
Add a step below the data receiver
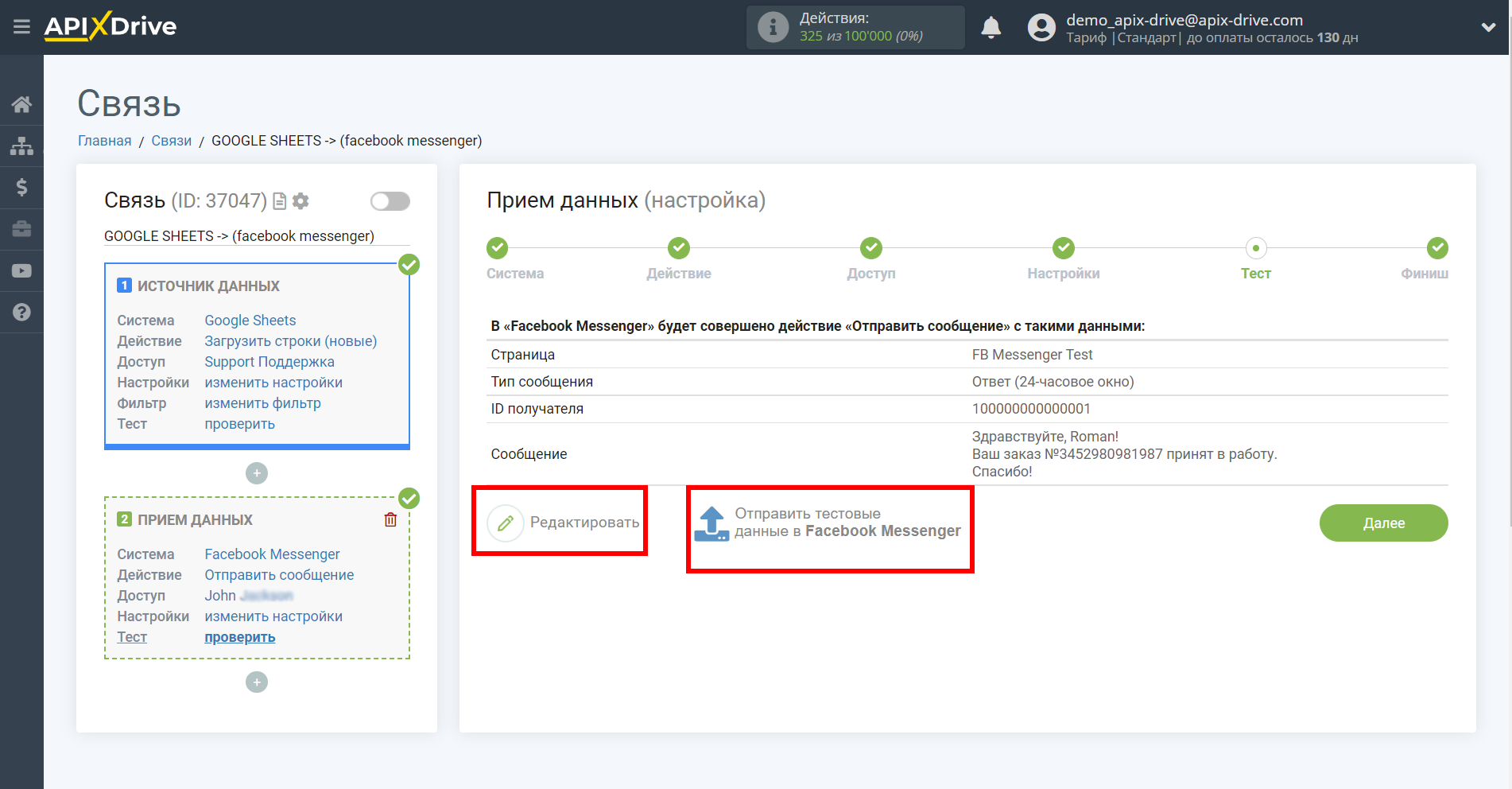(257, 682)
